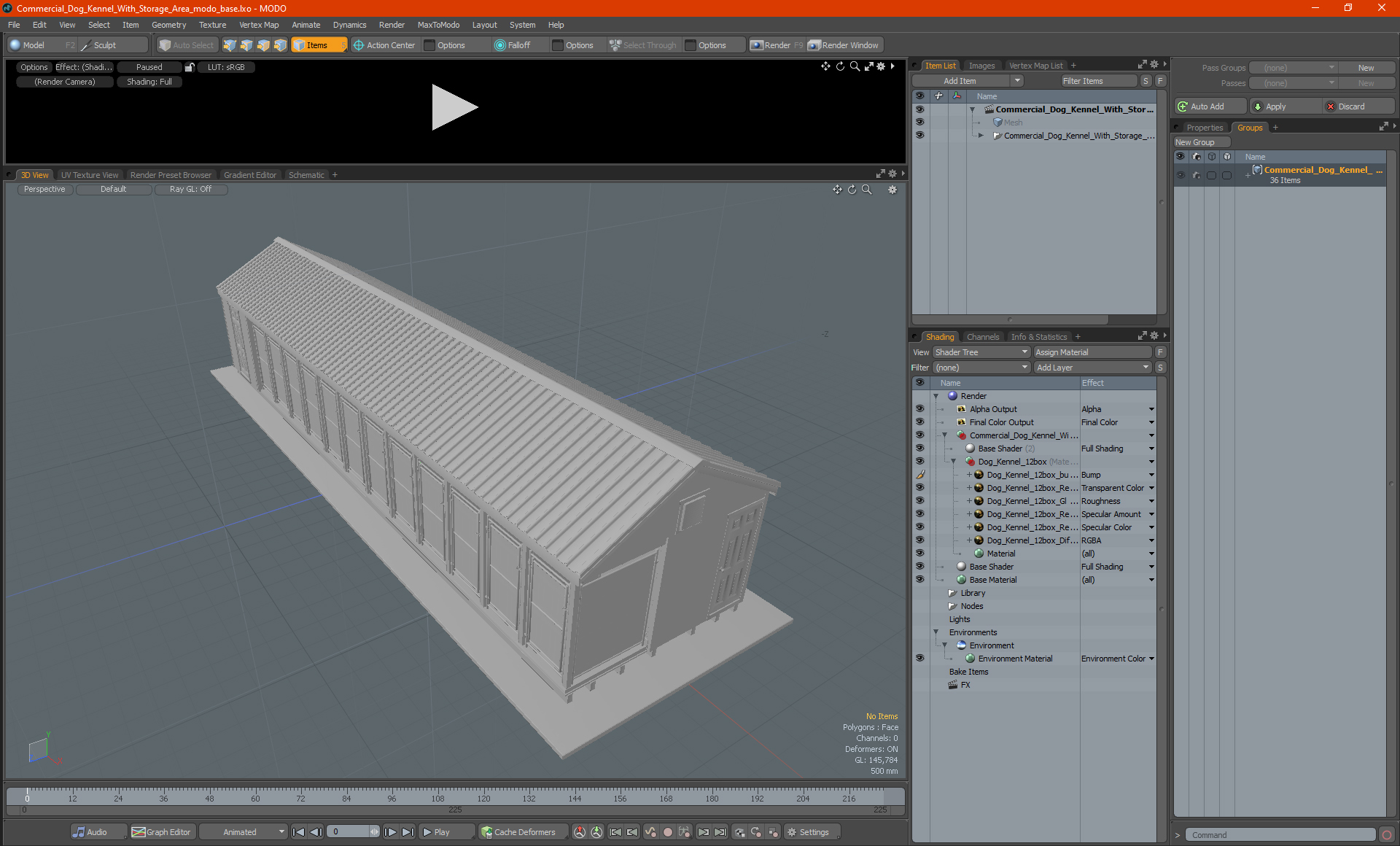Viewport: 1400px width, 846px height.
Task: Open render preview gear settings
Action: (881, 66)
